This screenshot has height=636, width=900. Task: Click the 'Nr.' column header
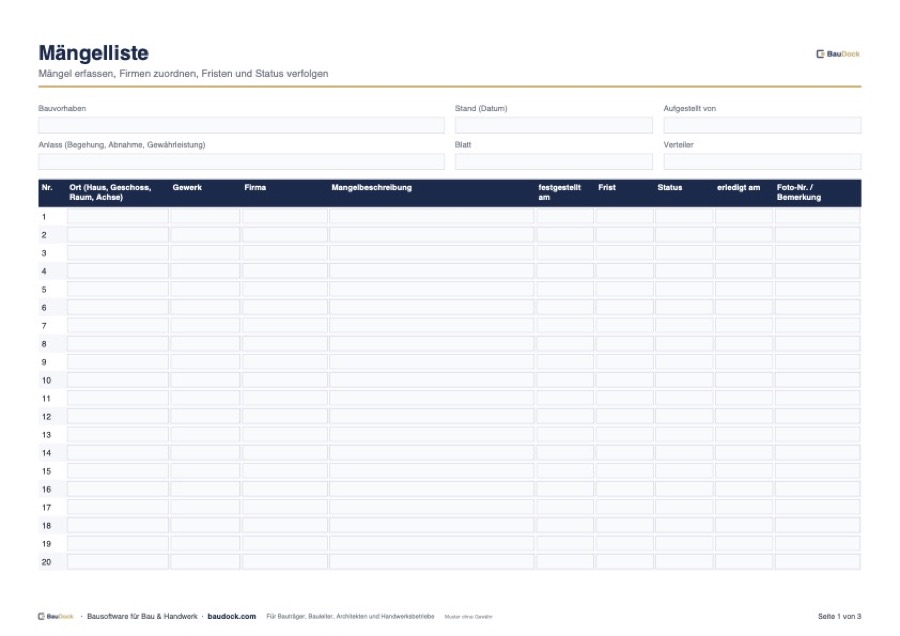[x=47, y=188]
